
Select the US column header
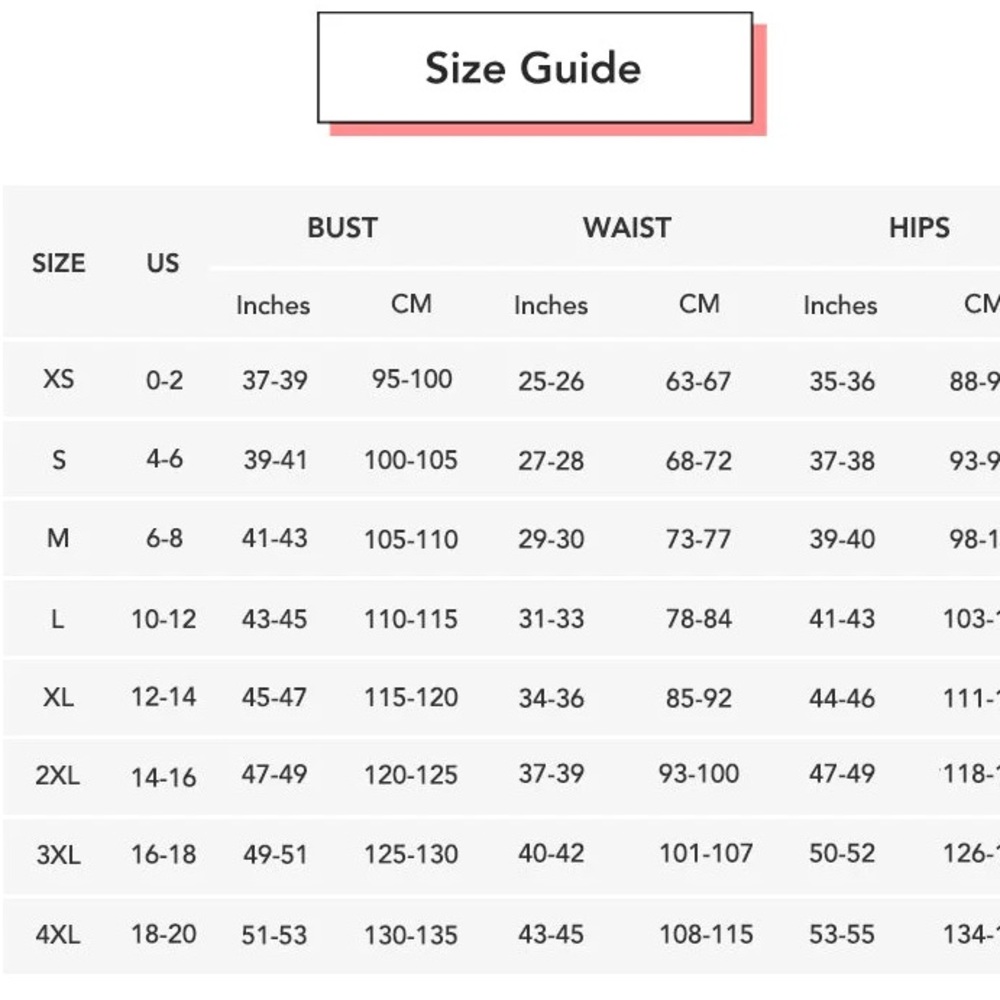[x=163, y=264]
